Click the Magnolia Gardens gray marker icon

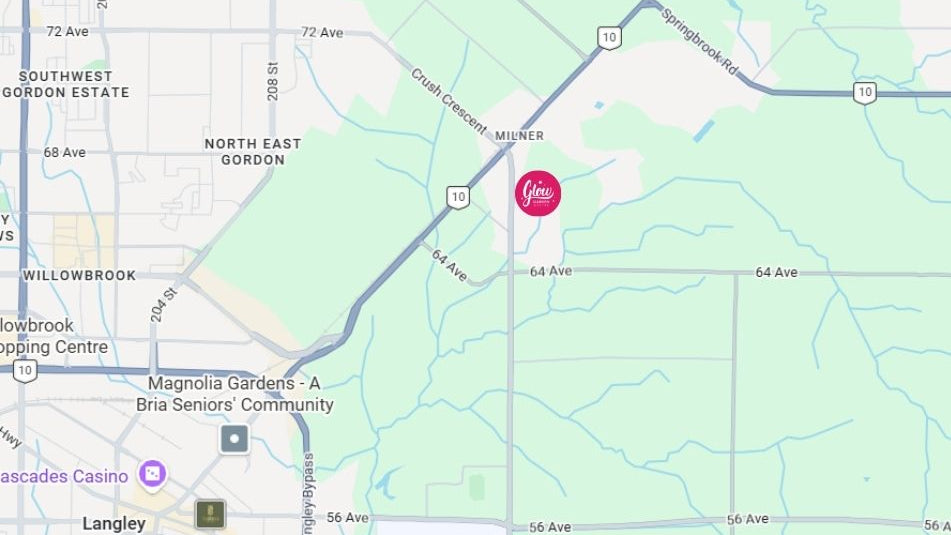234,439
